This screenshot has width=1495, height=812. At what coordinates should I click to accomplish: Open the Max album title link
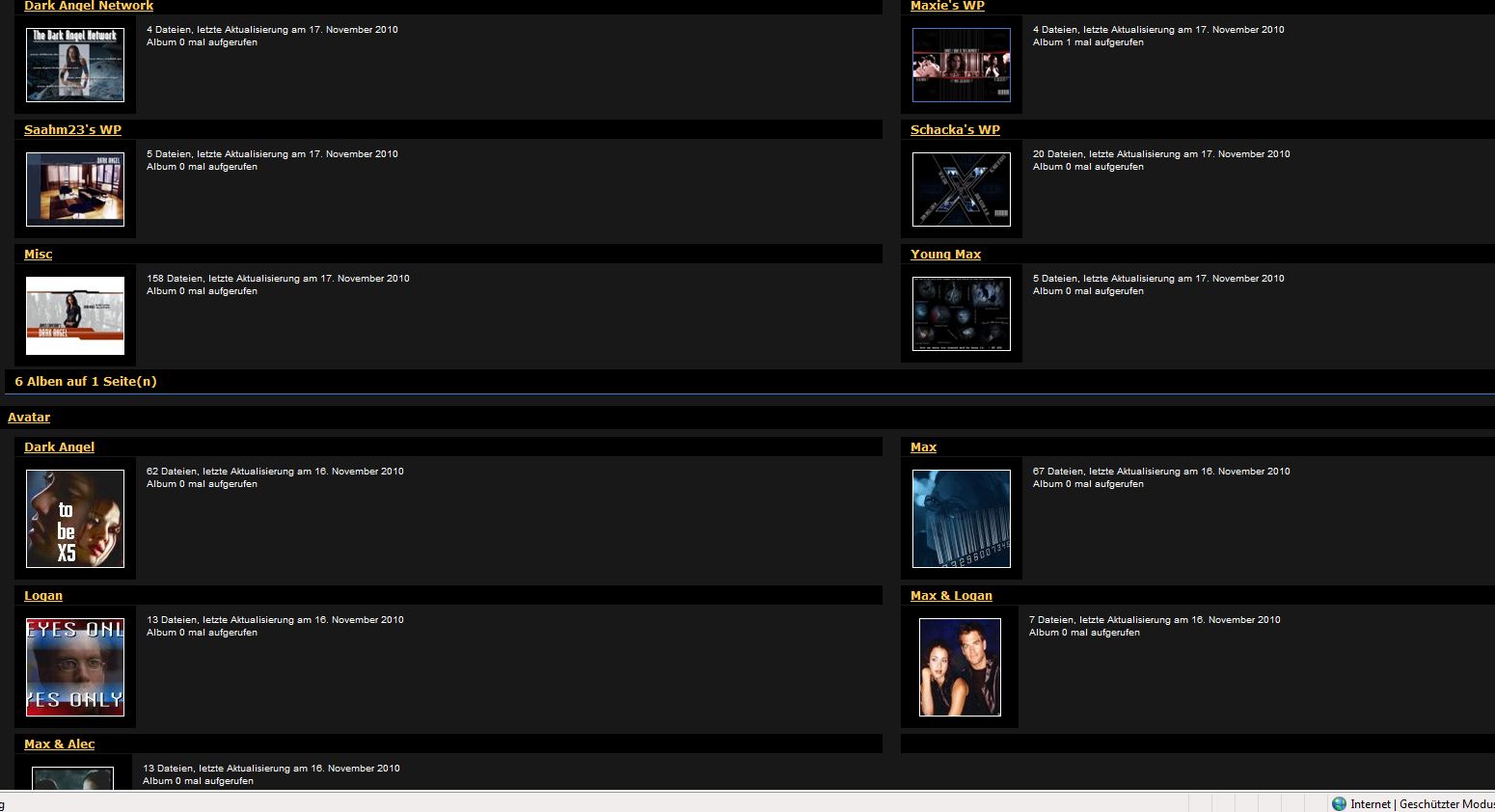pos(923,447)
